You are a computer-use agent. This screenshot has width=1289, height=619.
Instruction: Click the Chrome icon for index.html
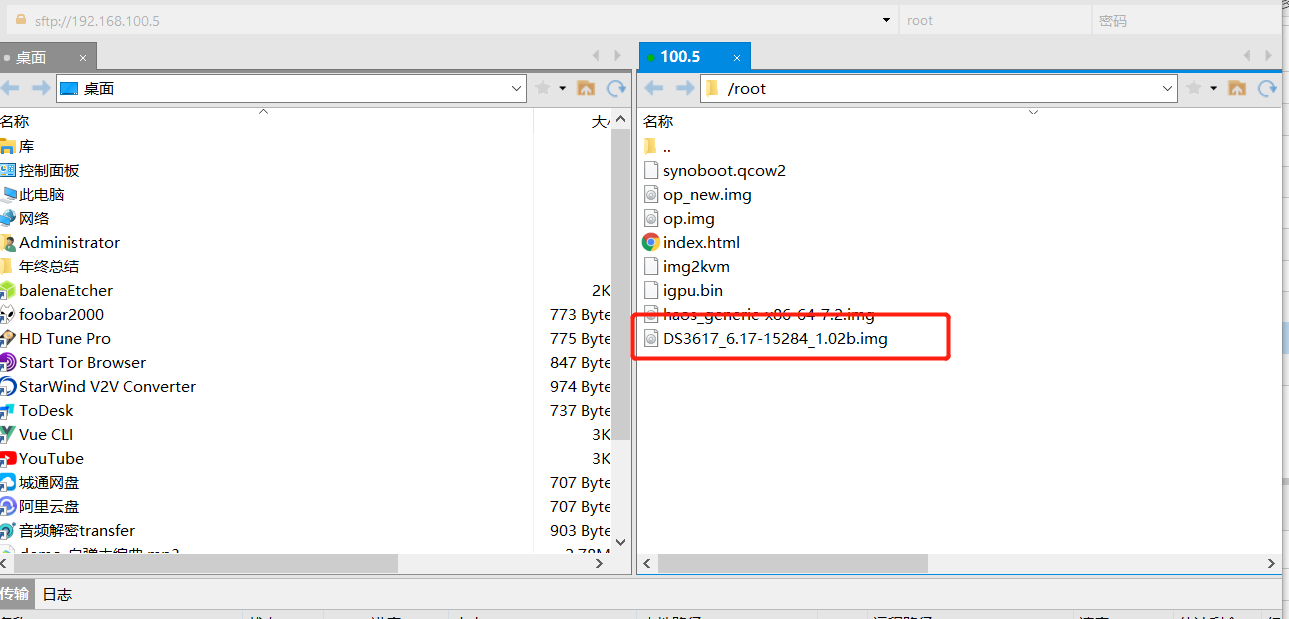(x=651, y=242)
